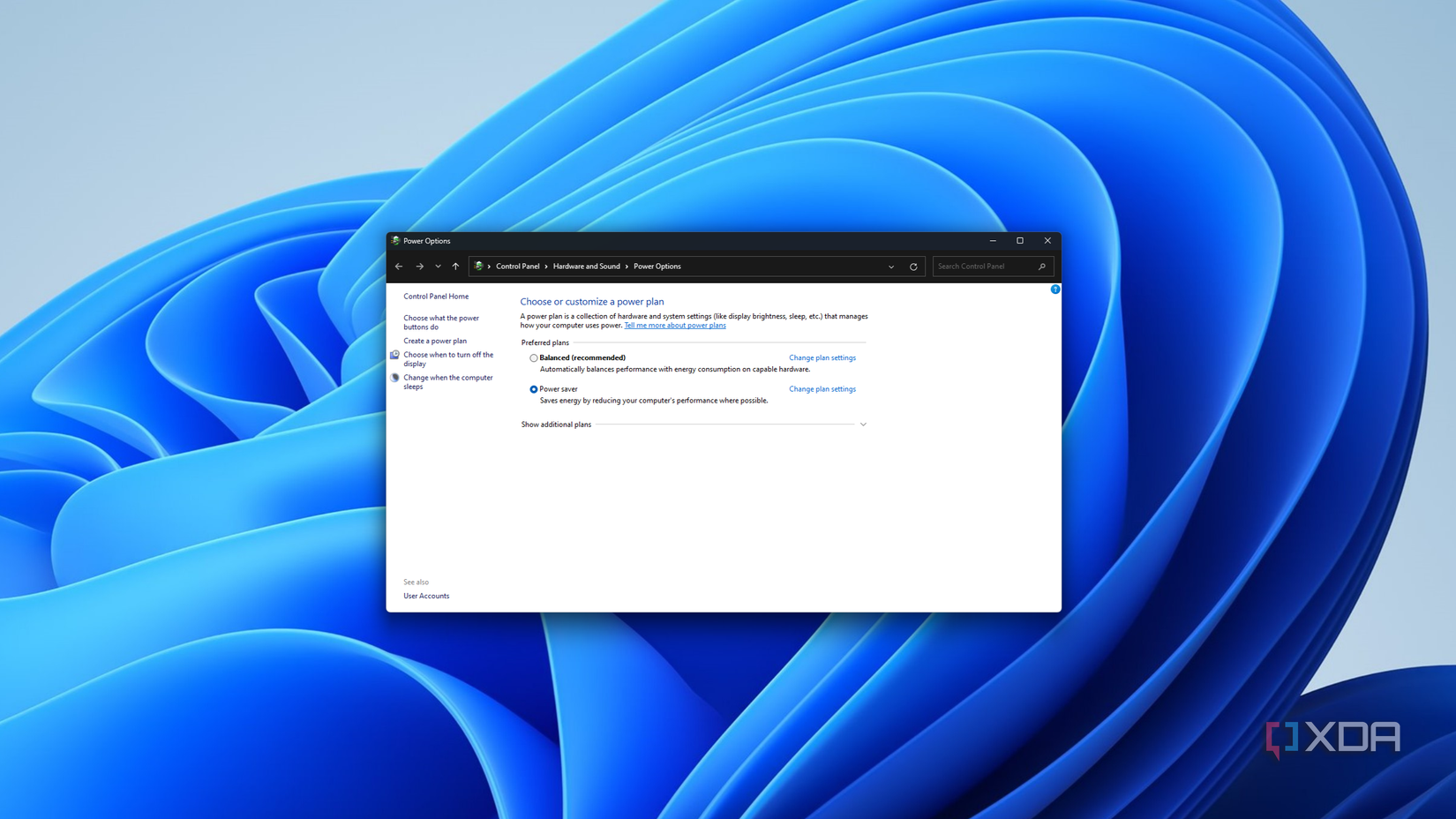Click the search magnifier icon
Viewport: 1456px width, 819px height.
(x=1042, y=267)
